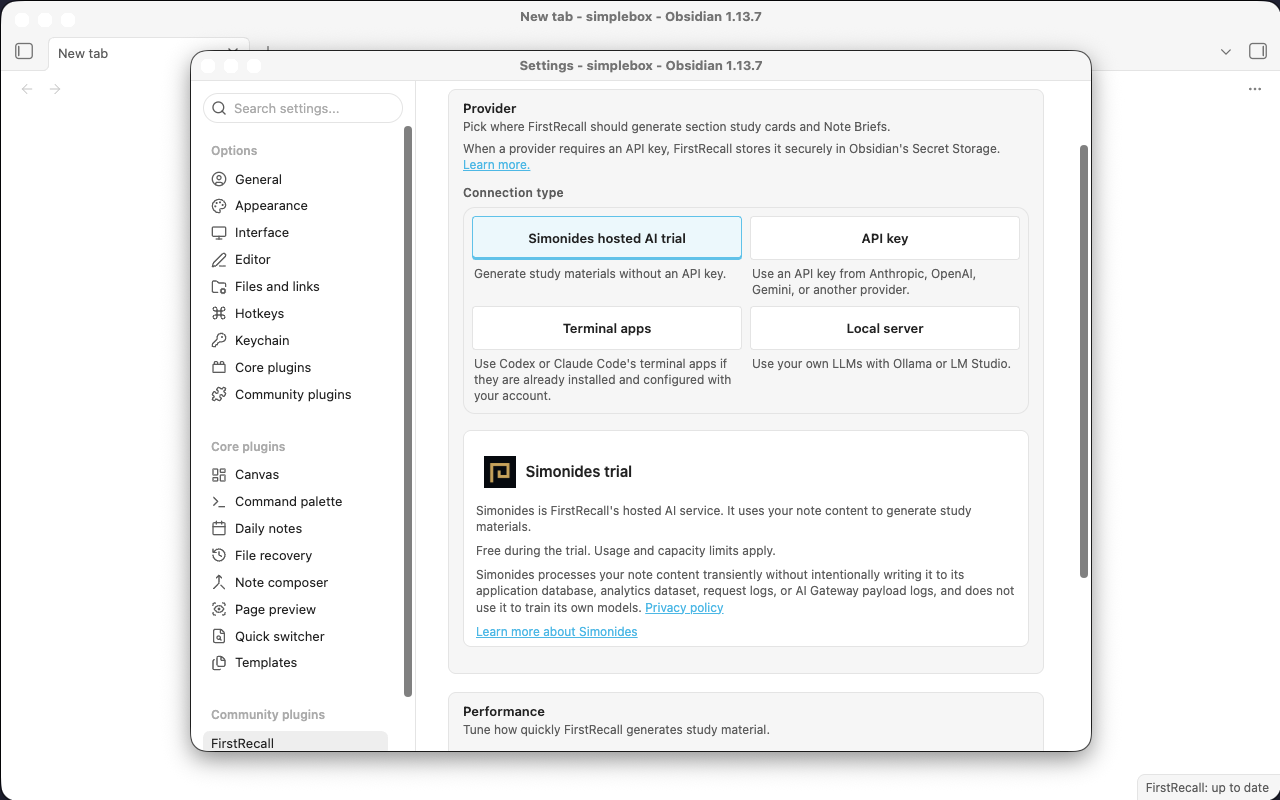1280x800 pixels.
Task: Click the Performance section heading
Action: pos(504,711)
